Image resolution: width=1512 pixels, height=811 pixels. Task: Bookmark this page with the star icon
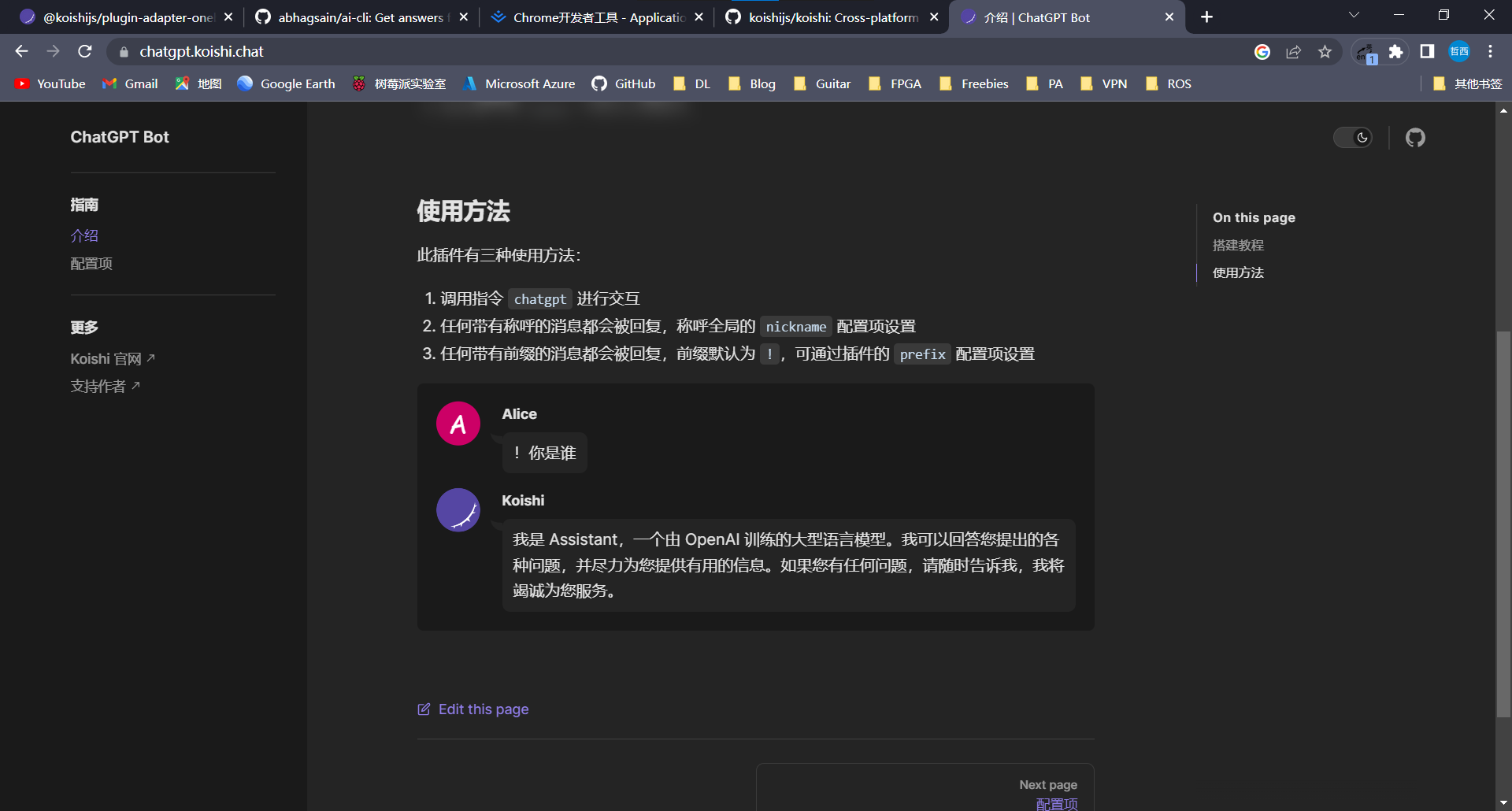[1325, 52]
